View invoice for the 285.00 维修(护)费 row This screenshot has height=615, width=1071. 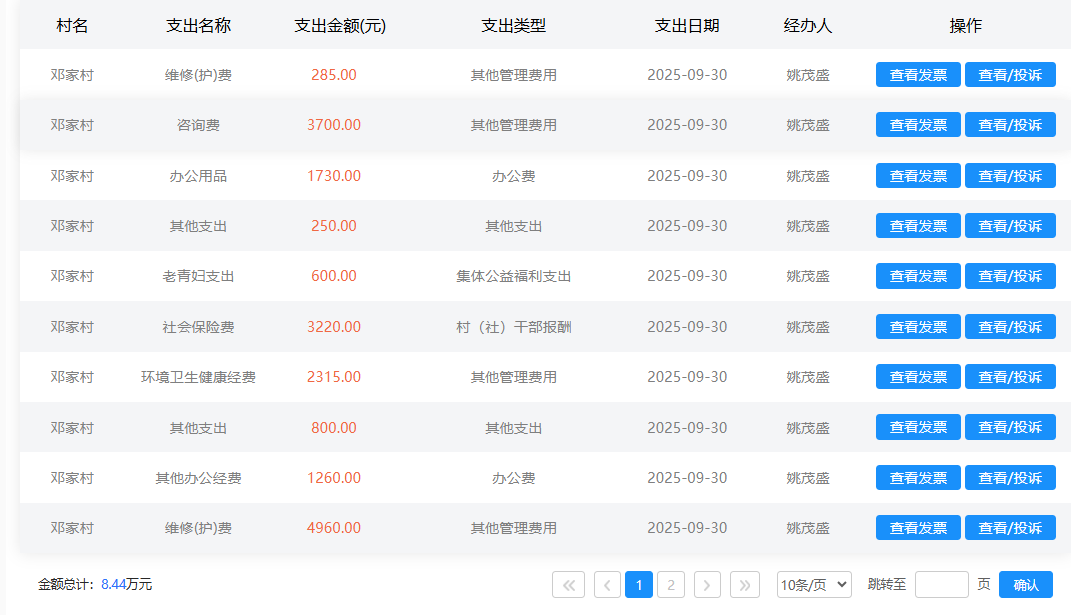pyautogui.click(x=918, y=75)
